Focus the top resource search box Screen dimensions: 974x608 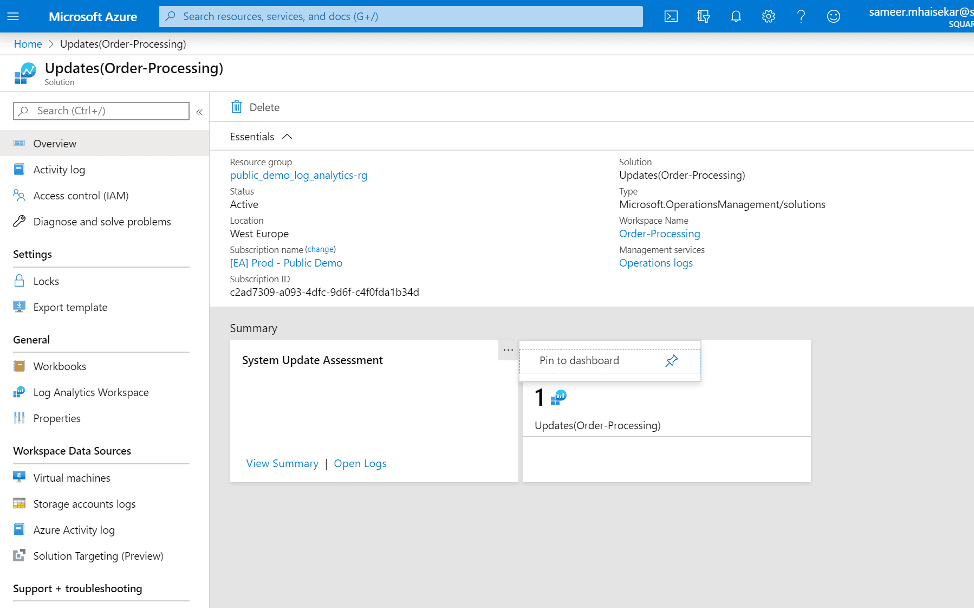point(401,17)
